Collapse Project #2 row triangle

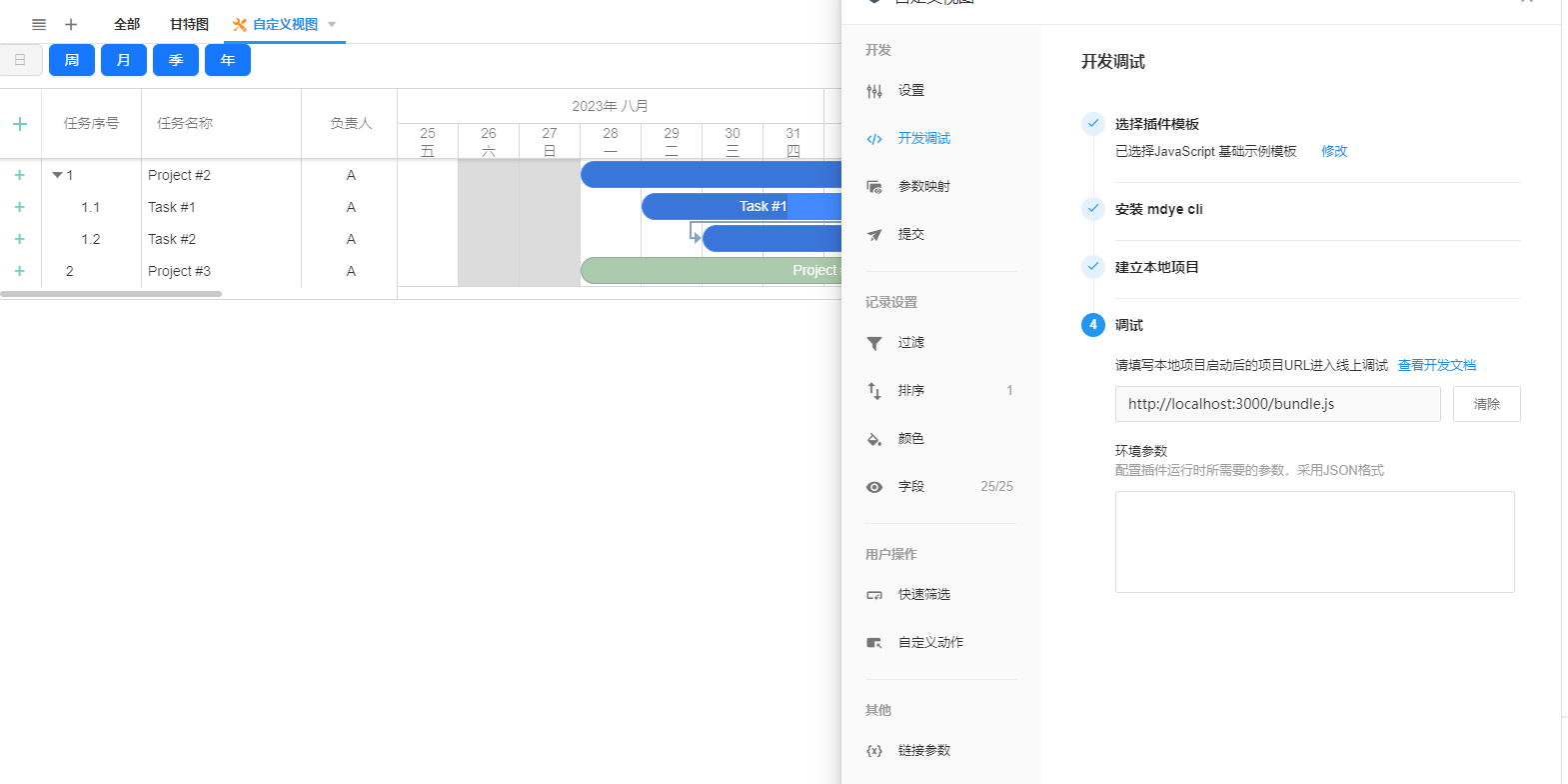pyautogui.click(x=57, y=175)
